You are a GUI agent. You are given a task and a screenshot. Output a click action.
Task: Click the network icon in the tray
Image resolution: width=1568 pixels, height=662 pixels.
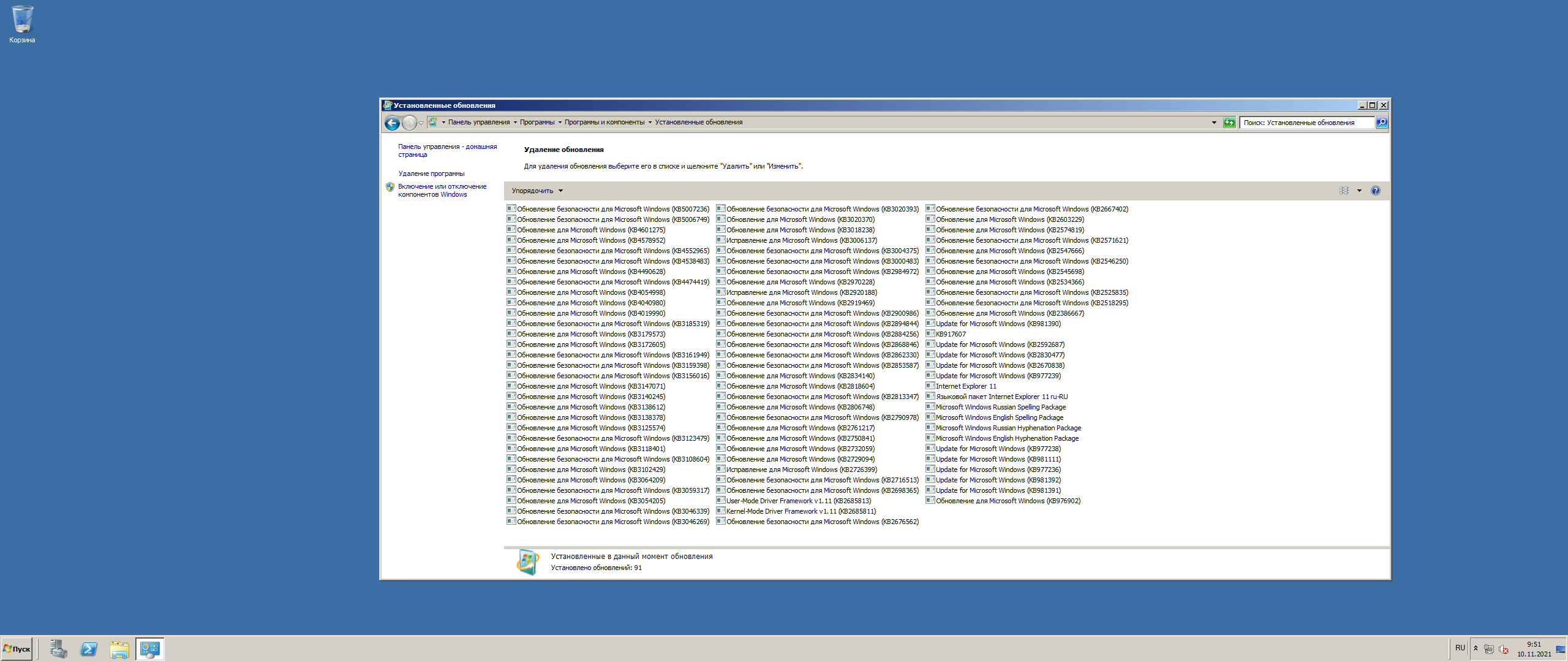click(1489, 649)
